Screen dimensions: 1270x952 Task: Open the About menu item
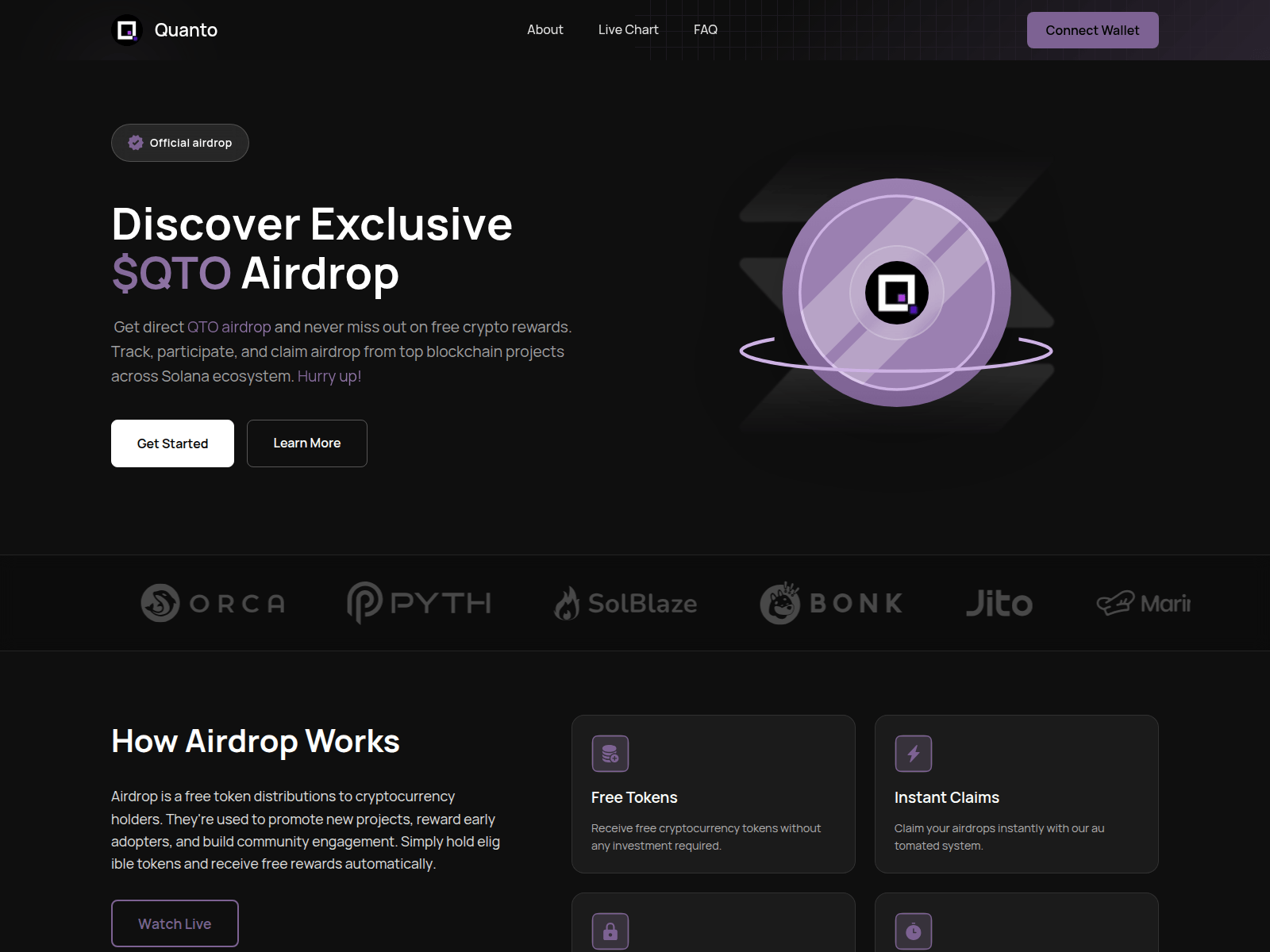point(545,29)
